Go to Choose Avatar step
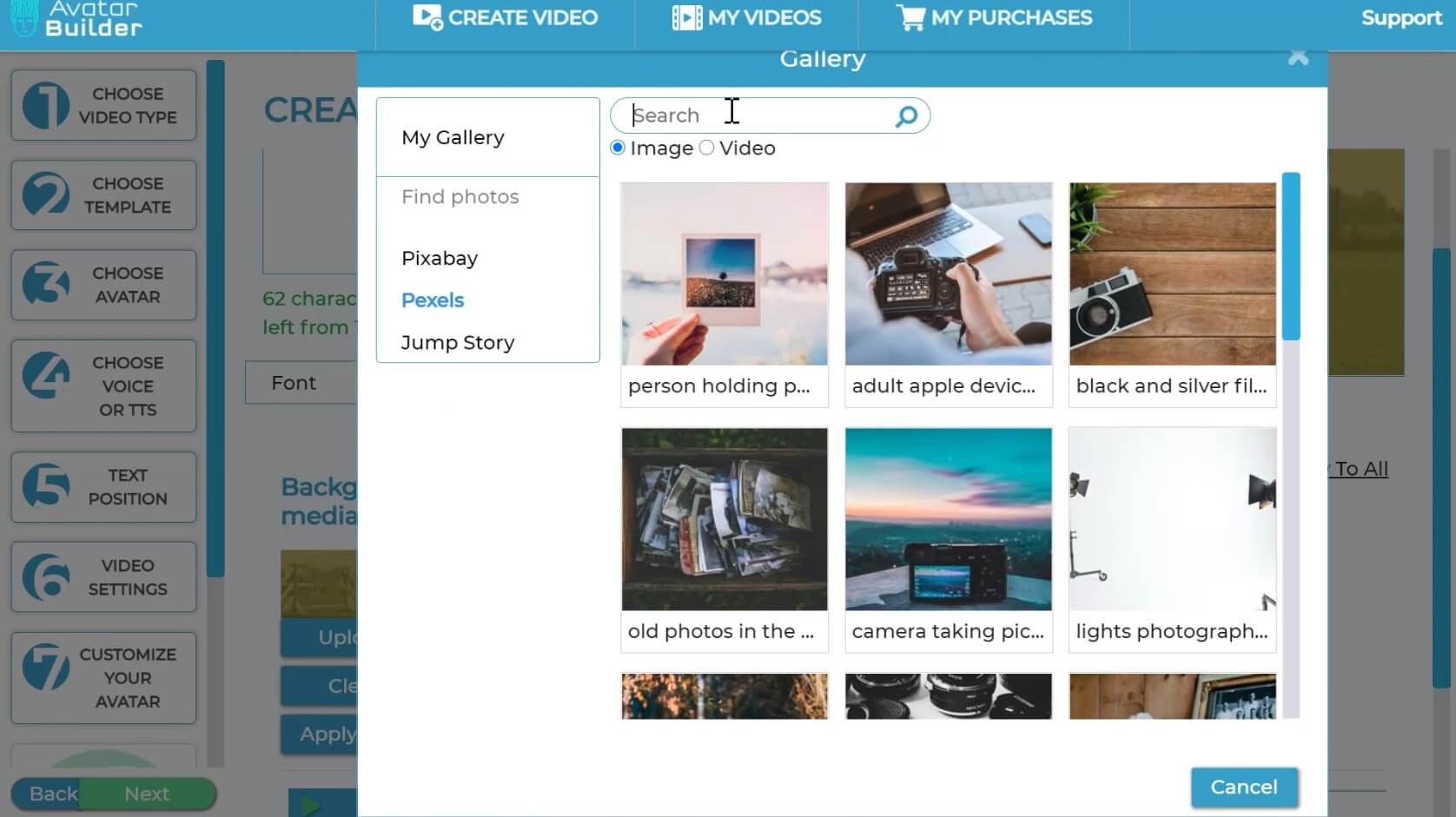The image size is (1456, 817). [104, 285]
